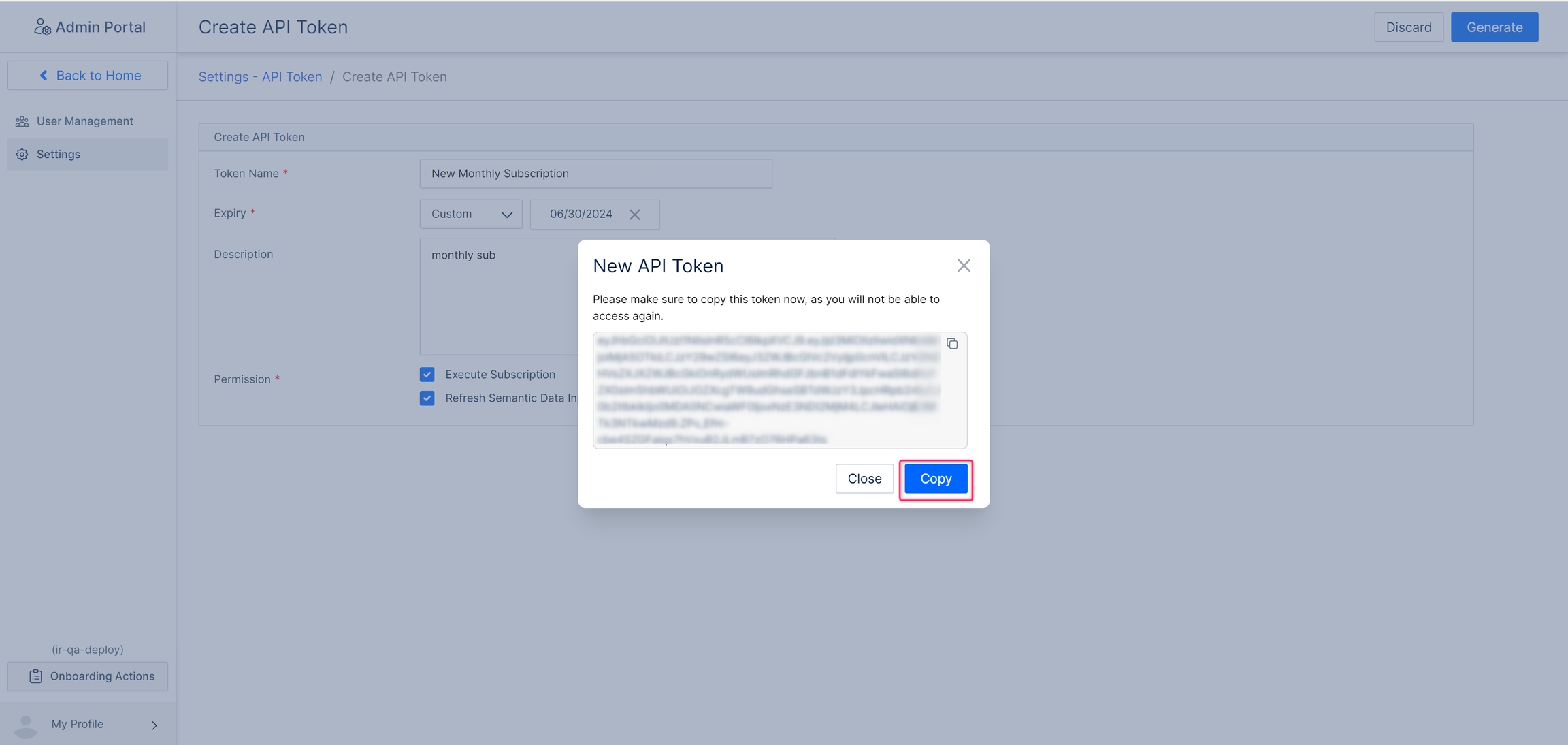Viewport: 1568px width, 745px height.
Task: Click the User Management people icon
Action: 22,121
